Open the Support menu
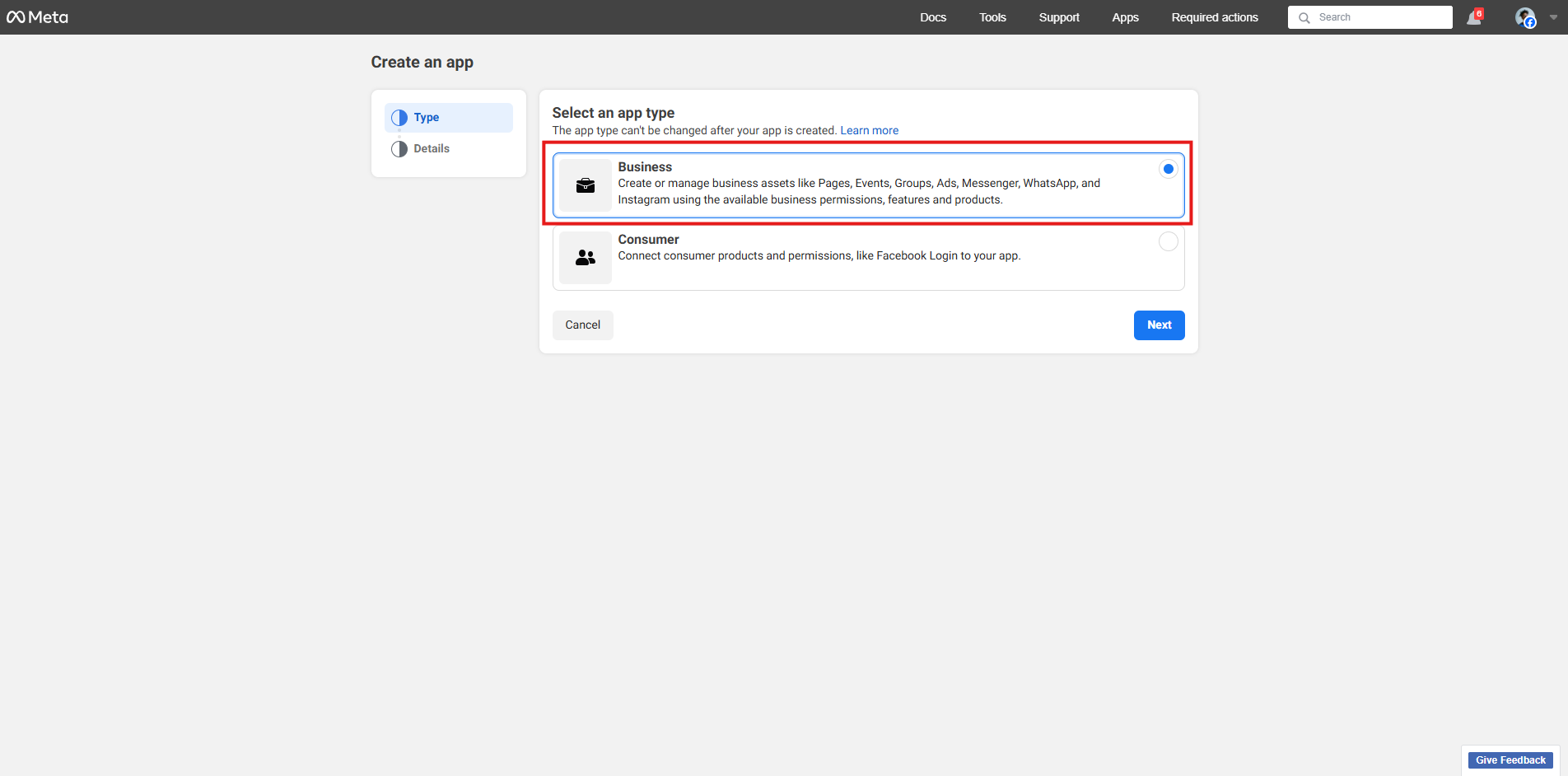Screen dimensions: 1568x776 [1059, 17]
